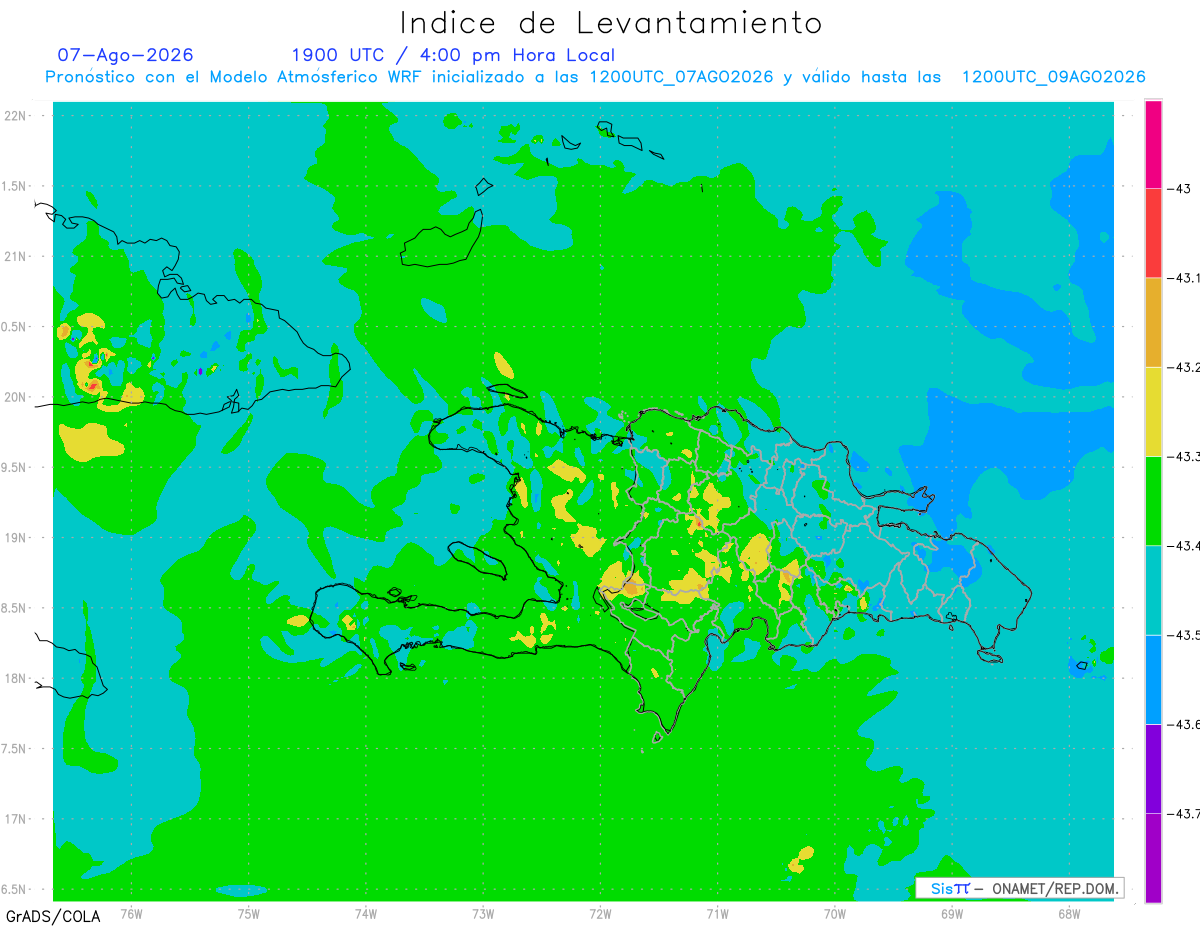Image resolution: width=1200 pixels, height=927 pixels.
Task: Choose the green color bar segment
Action: tap(1153, 500)
